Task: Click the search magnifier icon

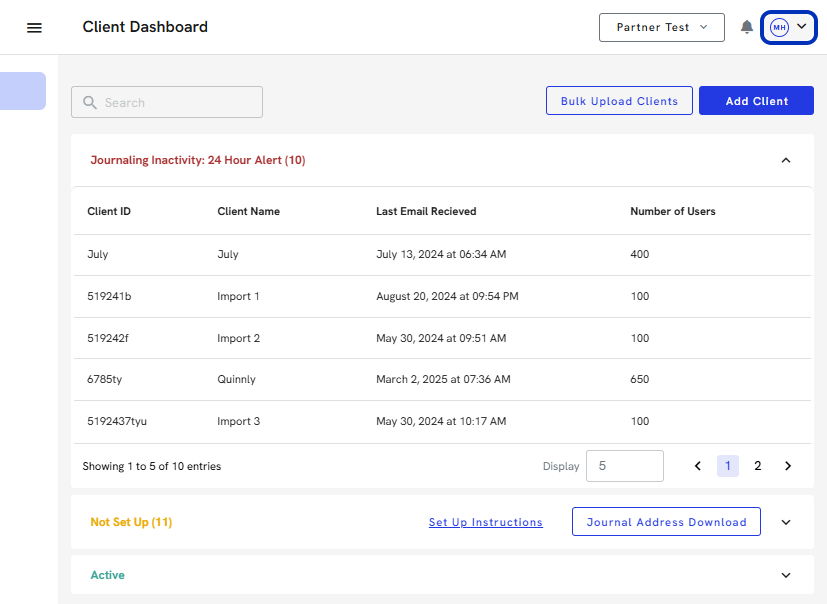Action: 90,103
